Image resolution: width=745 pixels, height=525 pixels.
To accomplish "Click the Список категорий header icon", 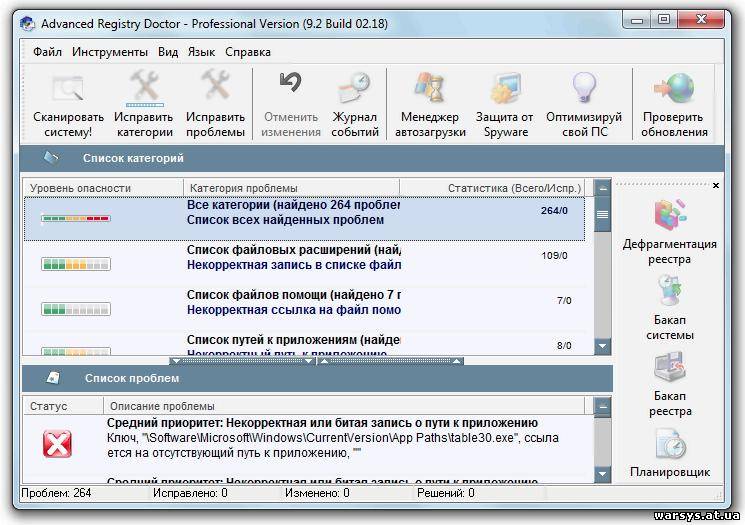I will click(x=51, y=158).
